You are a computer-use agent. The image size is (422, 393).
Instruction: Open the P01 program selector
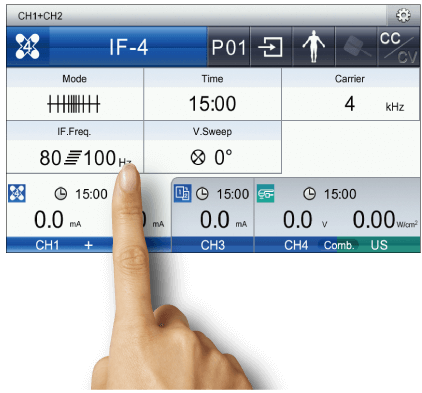[x=228, y=47]
